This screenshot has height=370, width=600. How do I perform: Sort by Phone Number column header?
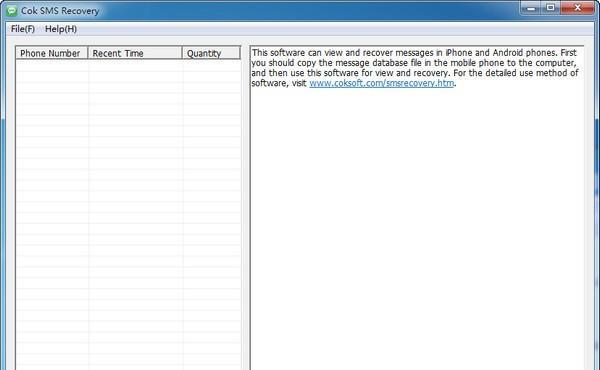[x=52, y=53]
